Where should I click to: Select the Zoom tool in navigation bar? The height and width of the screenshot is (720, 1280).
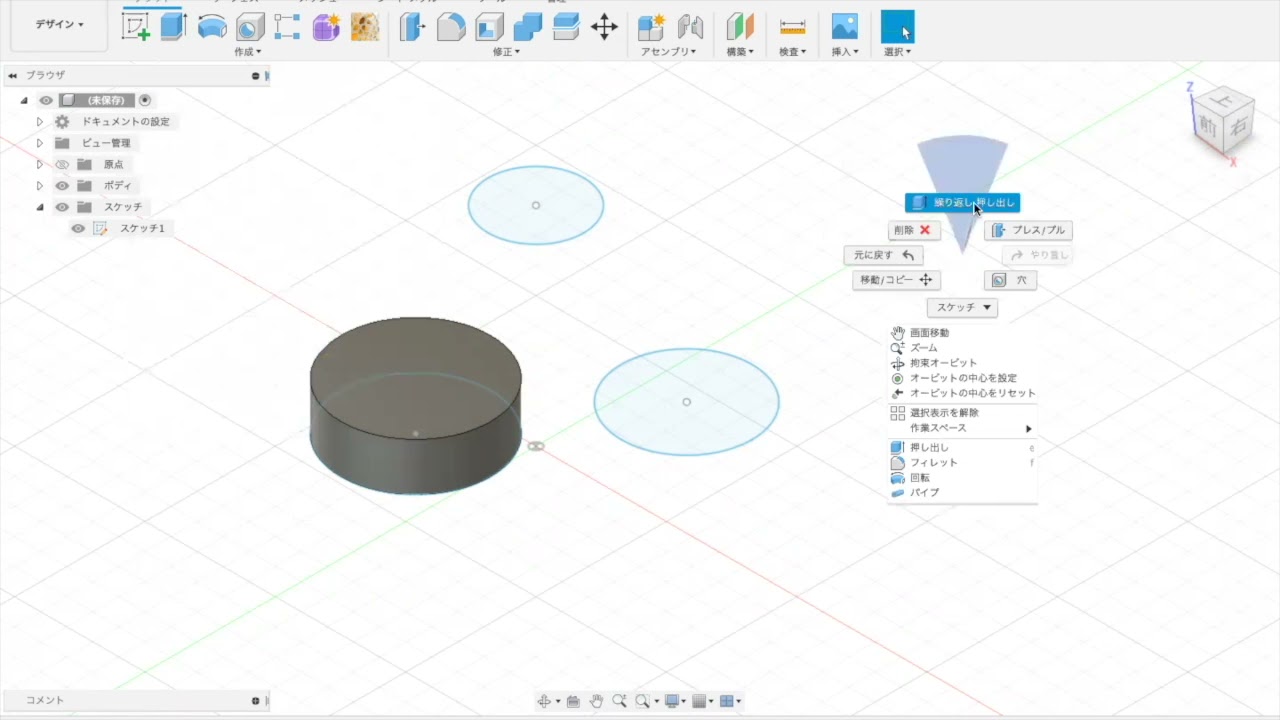pyautogui.click(x=619, y=702)
